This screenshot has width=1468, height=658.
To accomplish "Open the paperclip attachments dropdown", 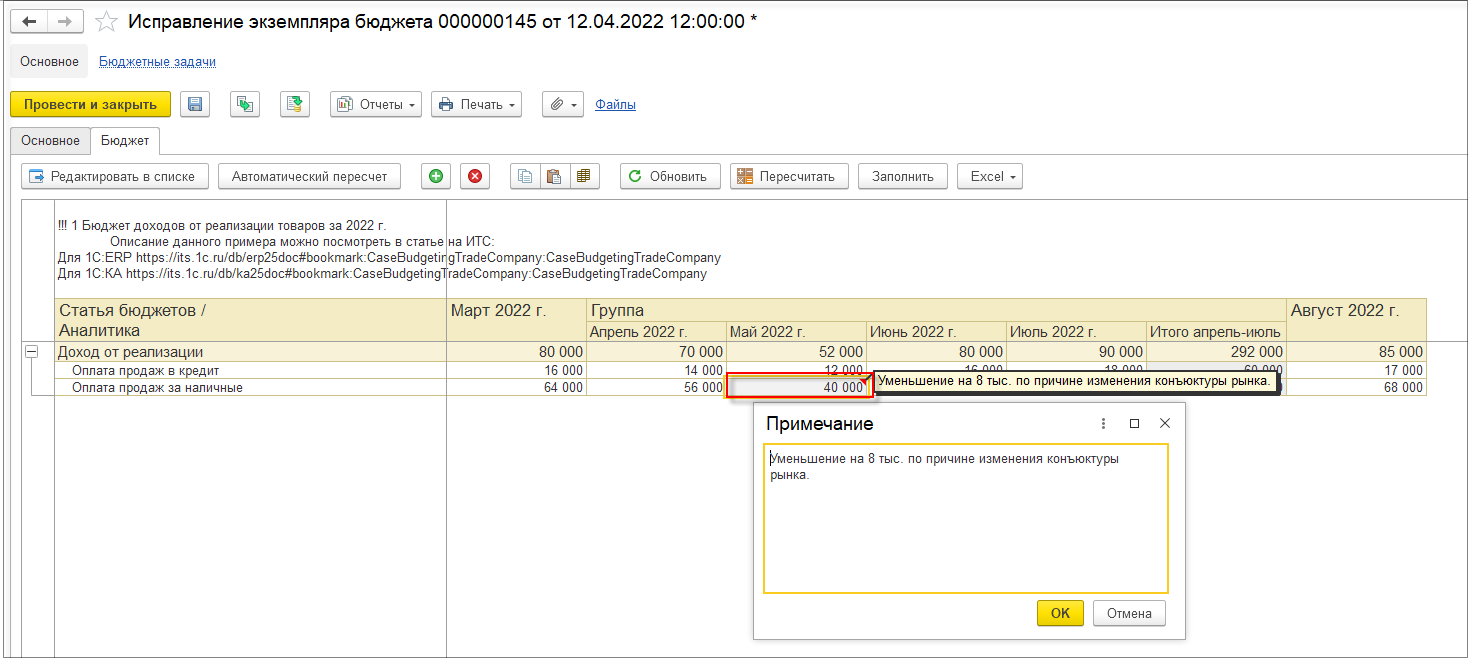I will [563, 104].
